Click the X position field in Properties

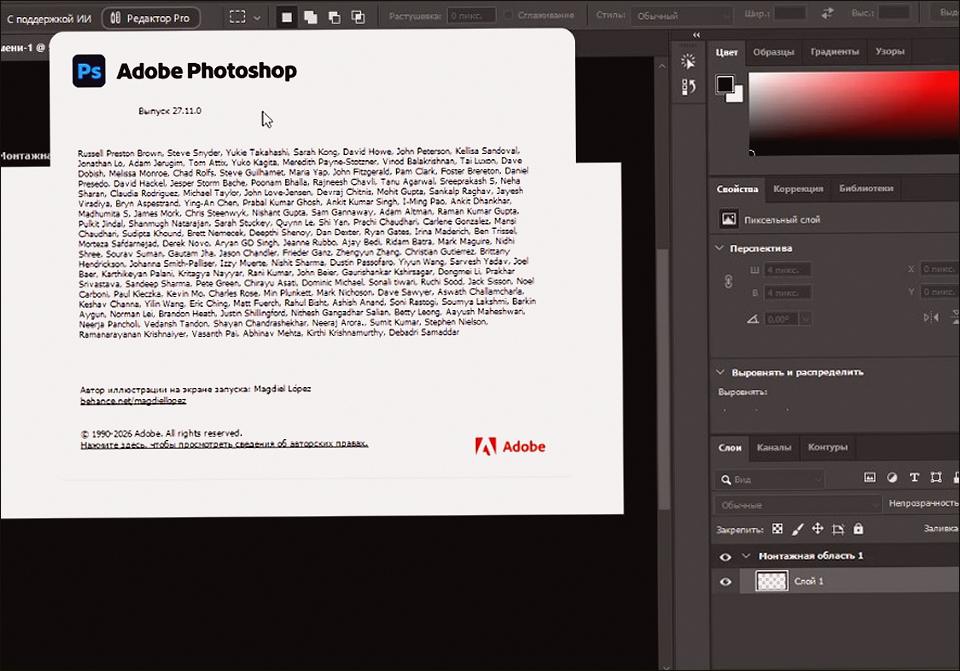[x=940, y=269]
